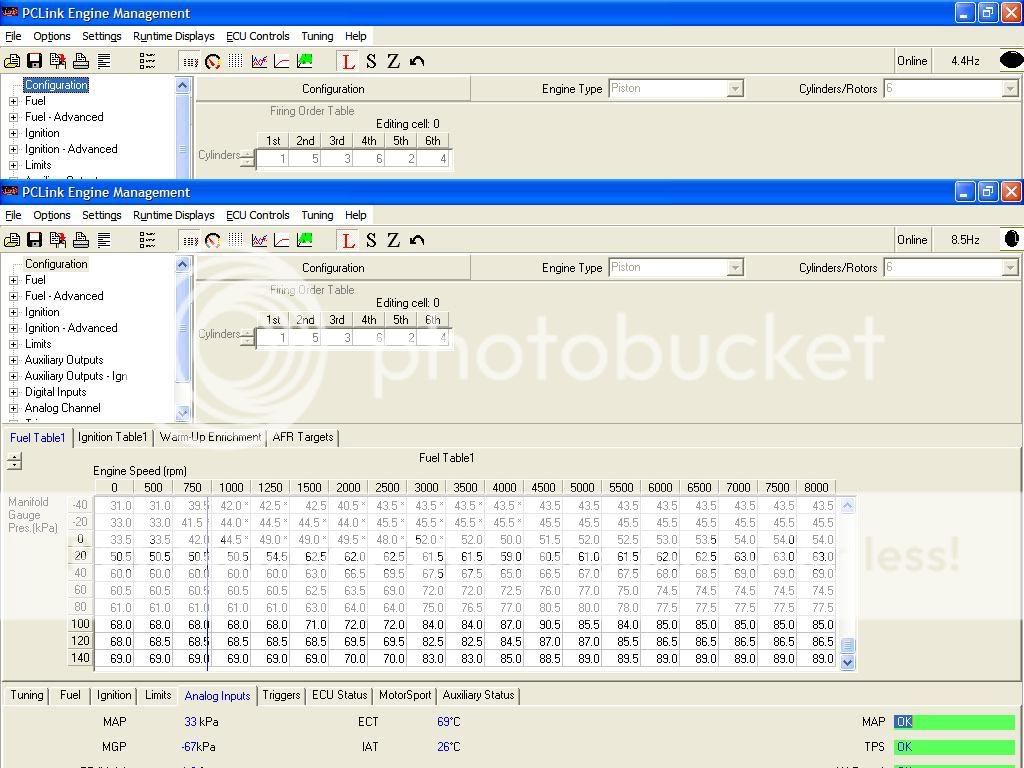Open Cylinders/Rotors dropdown in back window
Viewport: 1024px width, 768px height.
(1010, 89)
